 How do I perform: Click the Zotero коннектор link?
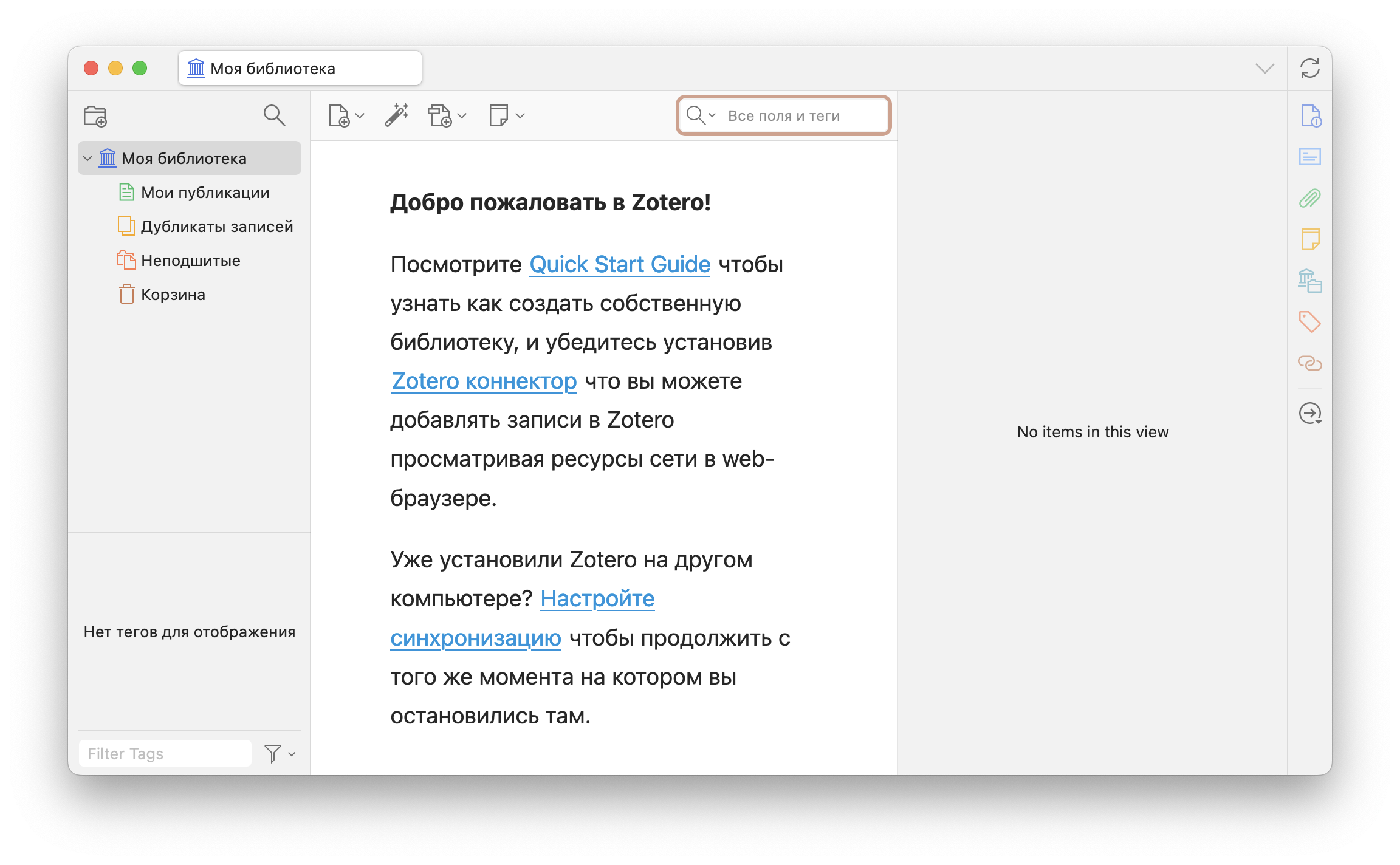484,381
